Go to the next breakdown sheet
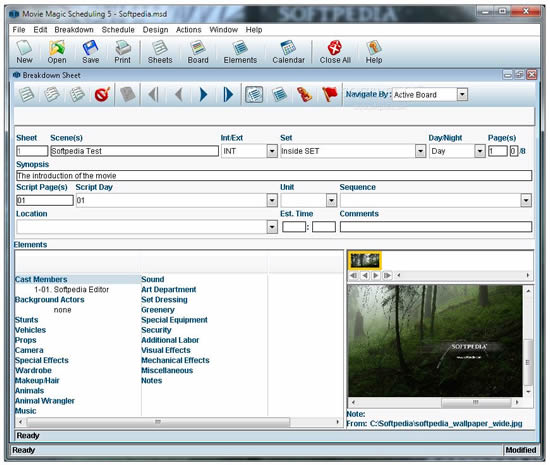This screenshot has width=550, height=465. coord(203,94)
